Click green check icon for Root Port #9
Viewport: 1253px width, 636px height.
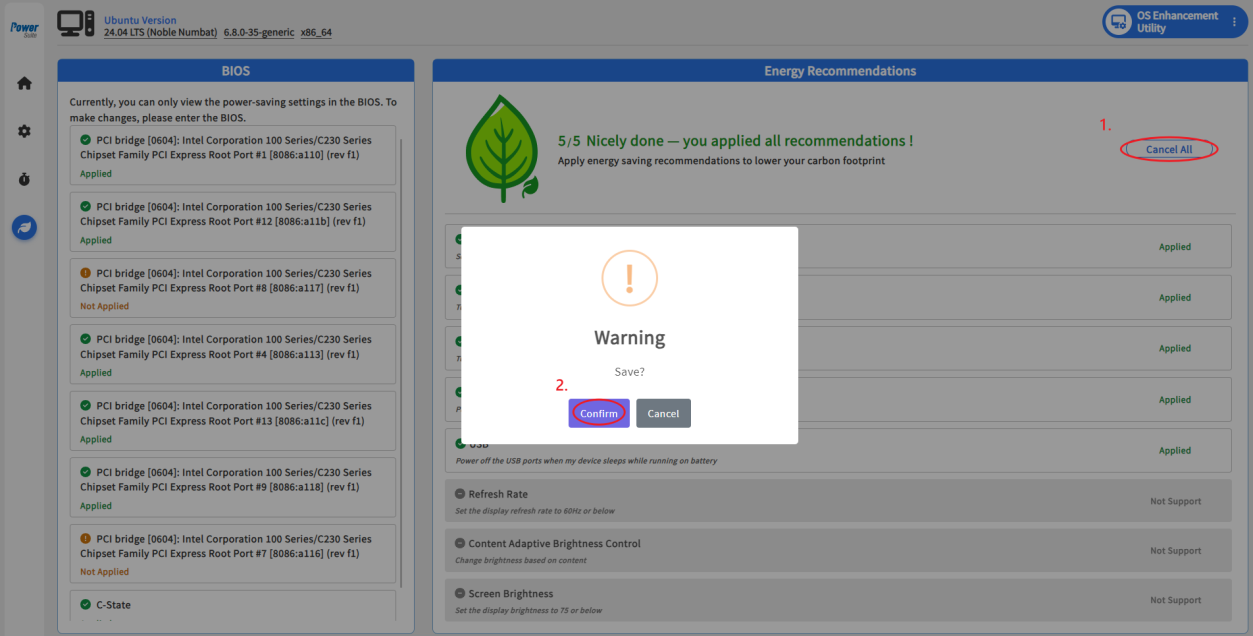(86, 472)
